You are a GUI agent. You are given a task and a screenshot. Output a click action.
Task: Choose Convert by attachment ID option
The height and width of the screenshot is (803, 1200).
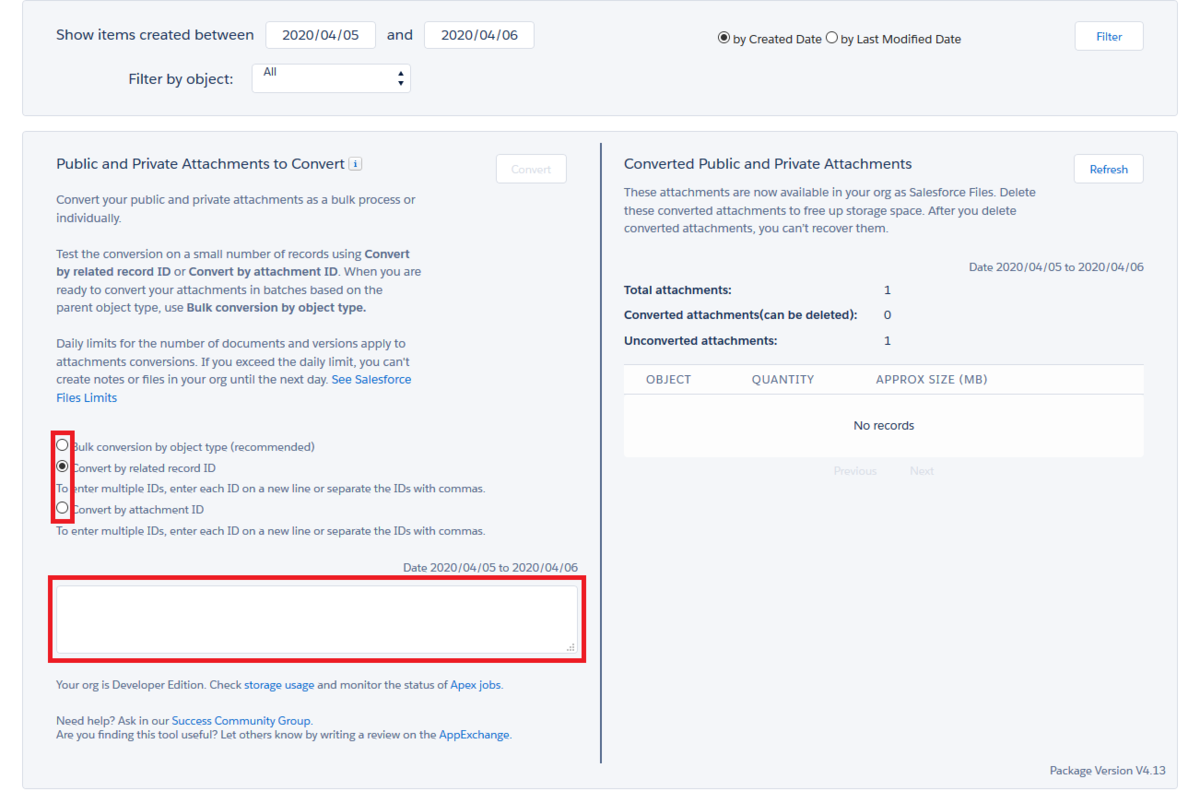(x=63, y=508)
